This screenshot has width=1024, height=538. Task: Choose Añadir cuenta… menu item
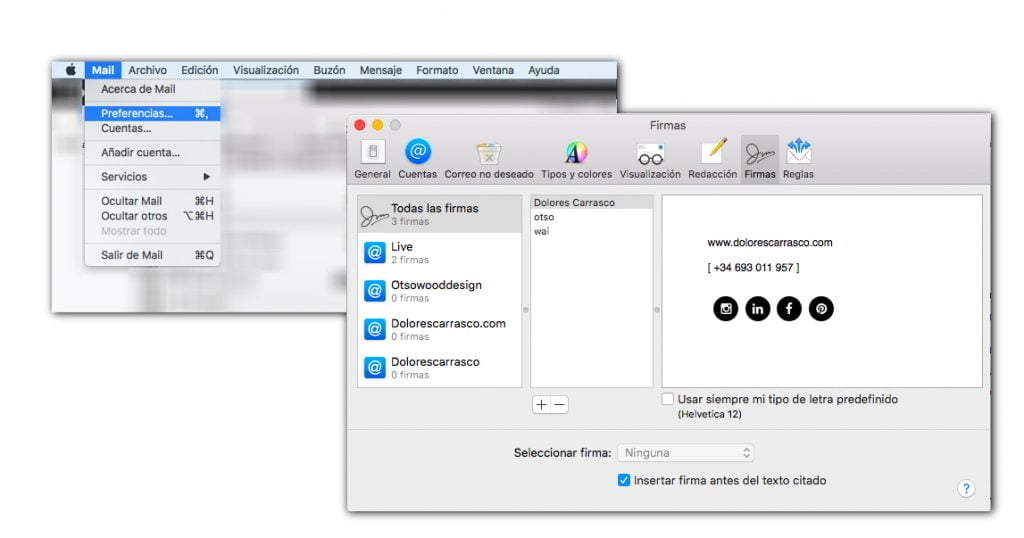[x=152, y=153]
